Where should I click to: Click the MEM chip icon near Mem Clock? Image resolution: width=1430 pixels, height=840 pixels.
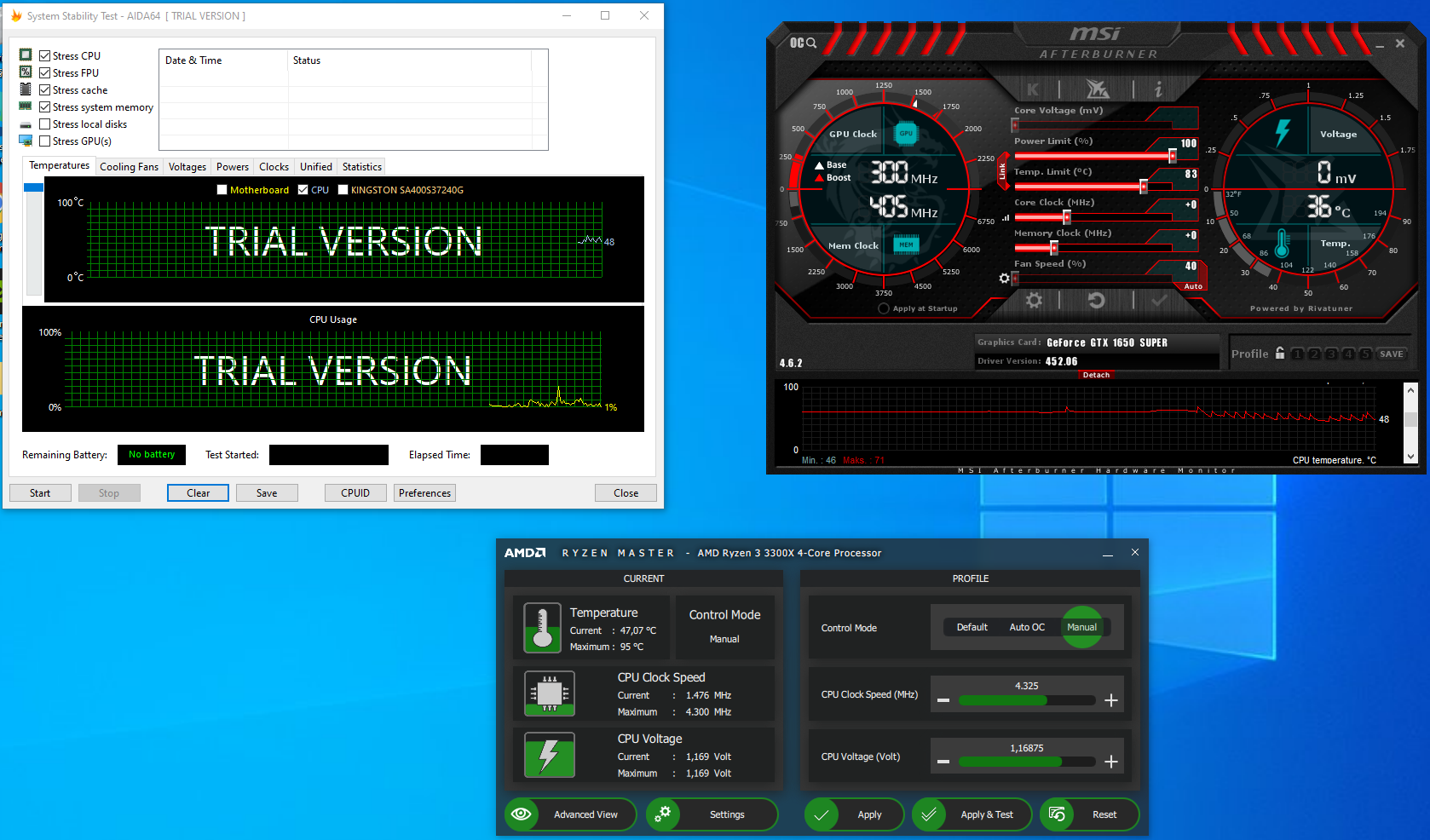pyautogui.click(x=906, y=245)
